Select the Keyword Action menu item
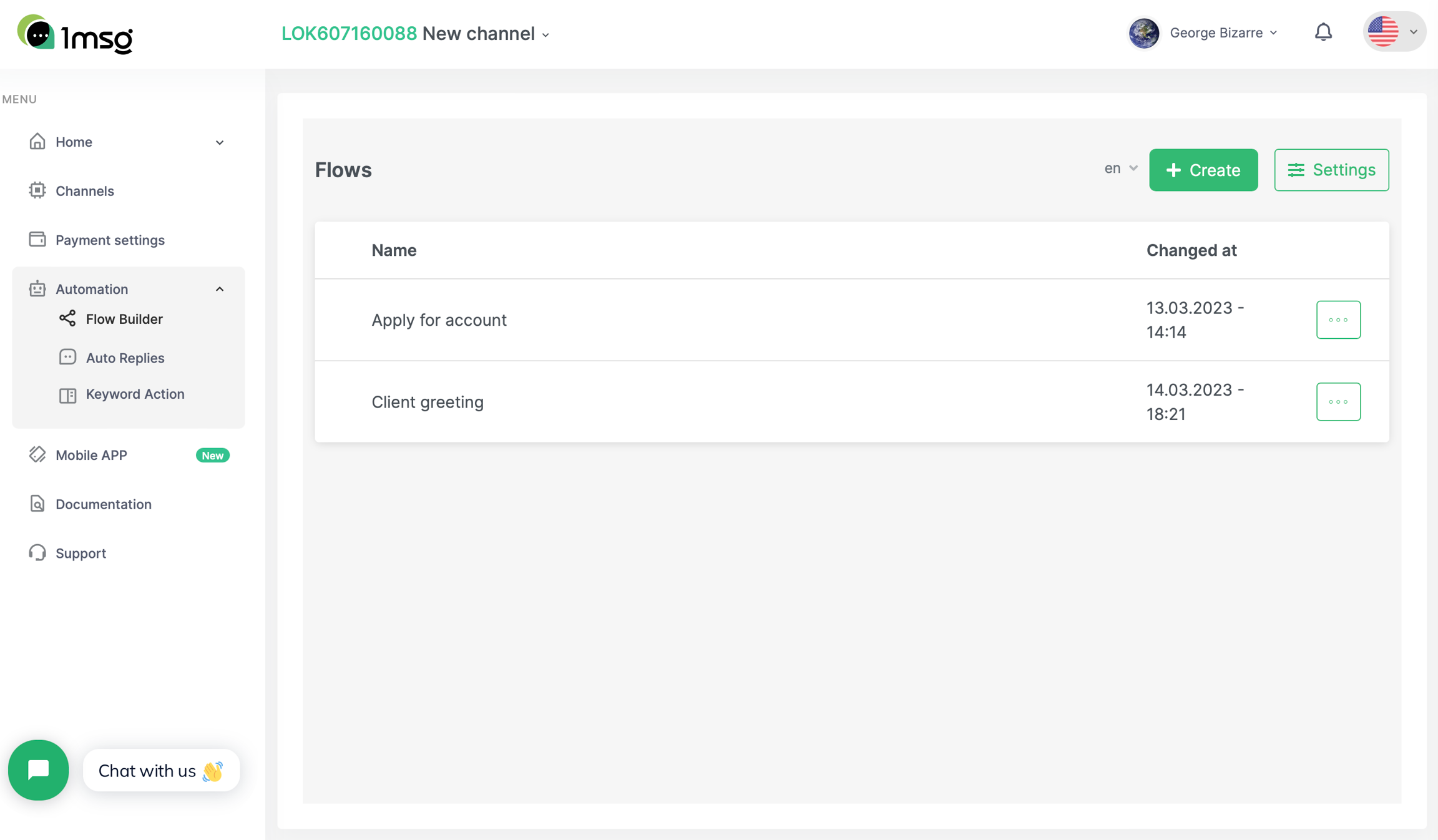This screenshot has height=840, width=1438. coord(135,394)
